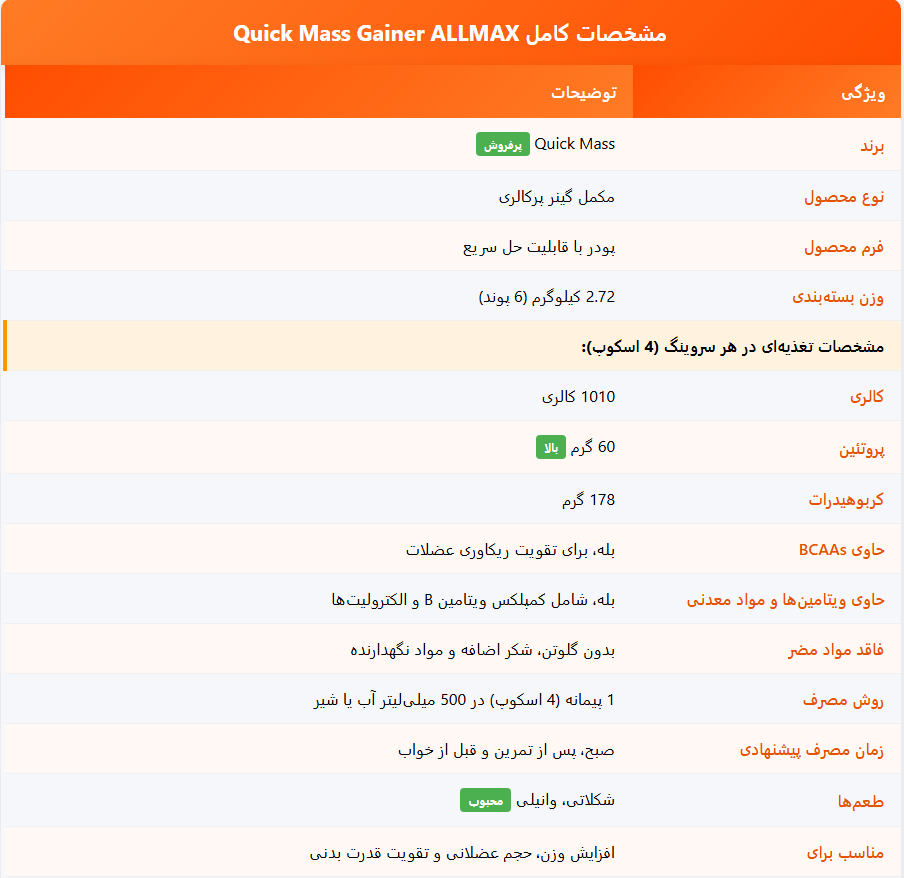This screenshot has width=904, height=878.
Task: Click the 'وزن بسته‌بندی' label
Action: click(838, 297)
